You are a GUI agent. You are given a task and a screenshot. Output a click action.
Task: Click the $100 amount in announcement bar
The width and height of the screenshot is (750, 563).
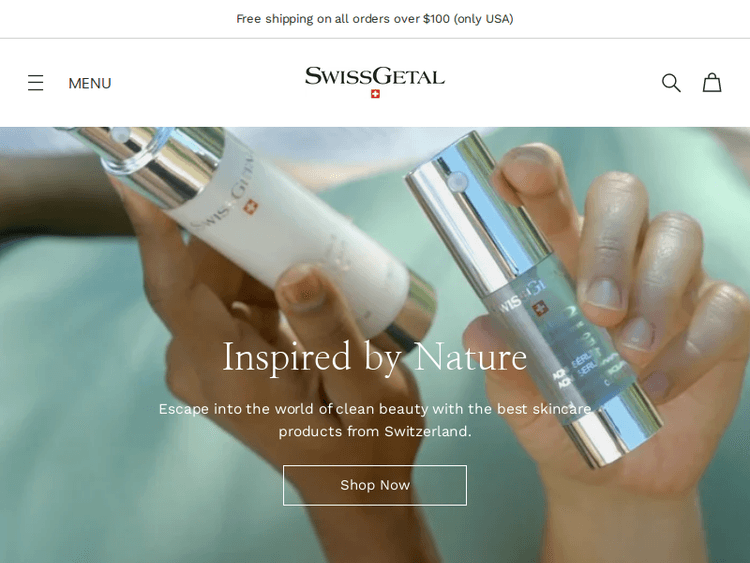pos(436,19)
